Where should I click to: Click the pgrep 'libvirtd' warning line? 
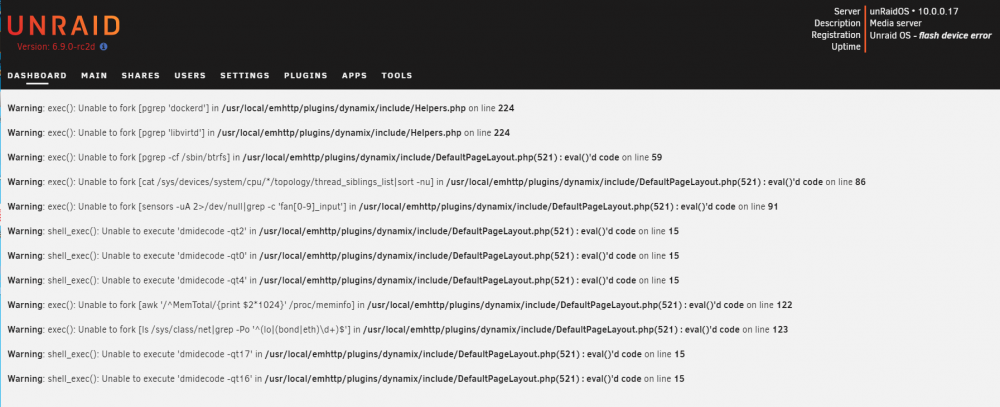point(258,133)
